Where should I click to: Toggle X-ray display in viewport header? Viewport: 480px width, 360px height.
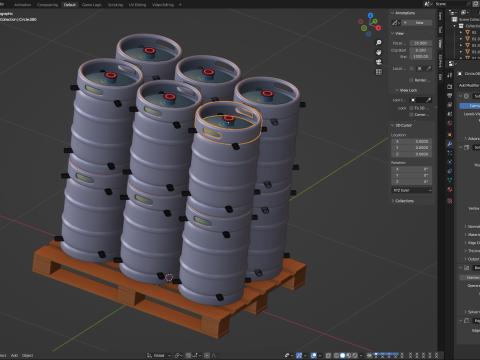328,355
